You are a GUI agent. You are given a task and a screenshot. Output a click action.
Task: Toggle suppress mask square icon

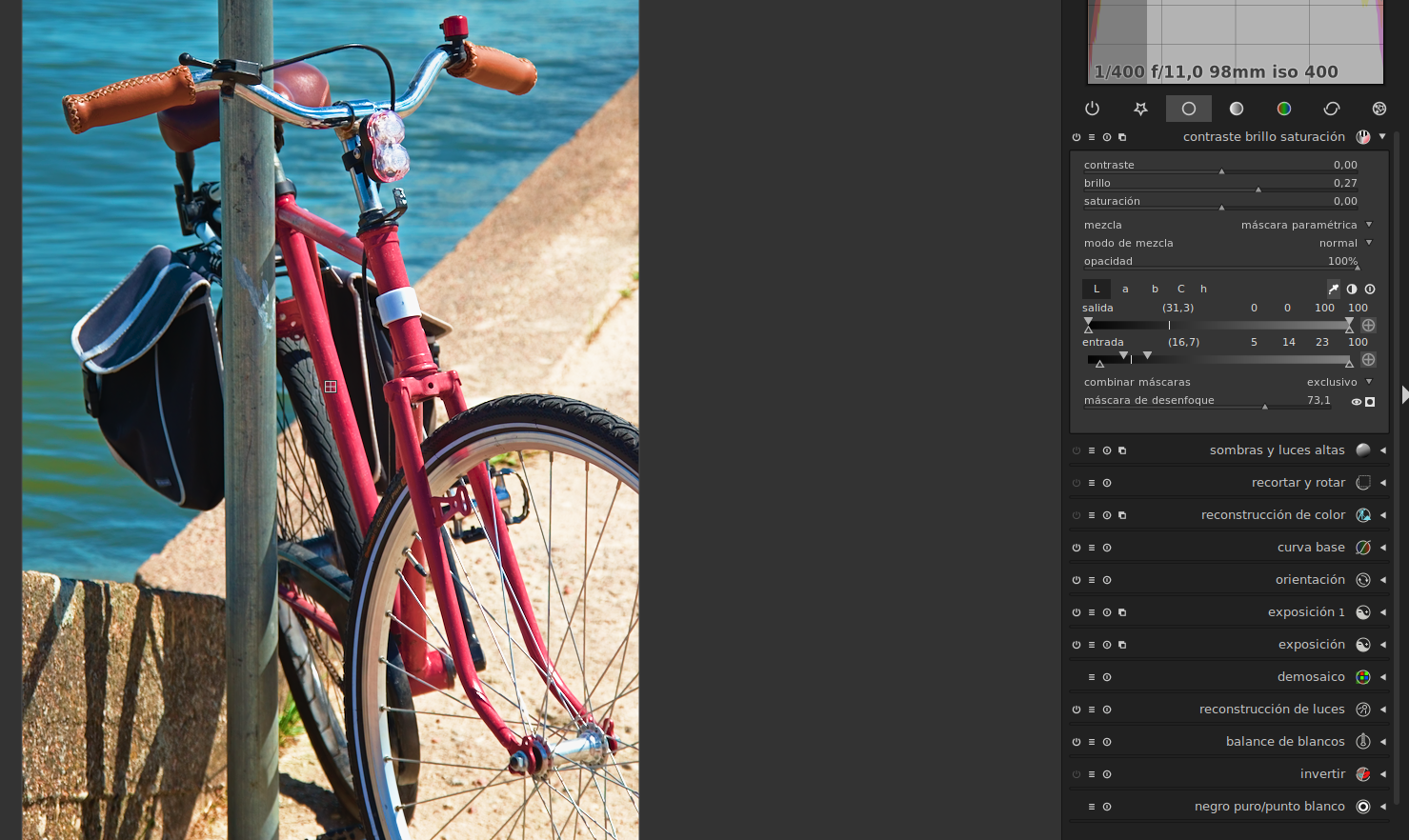coord(1370,402)
